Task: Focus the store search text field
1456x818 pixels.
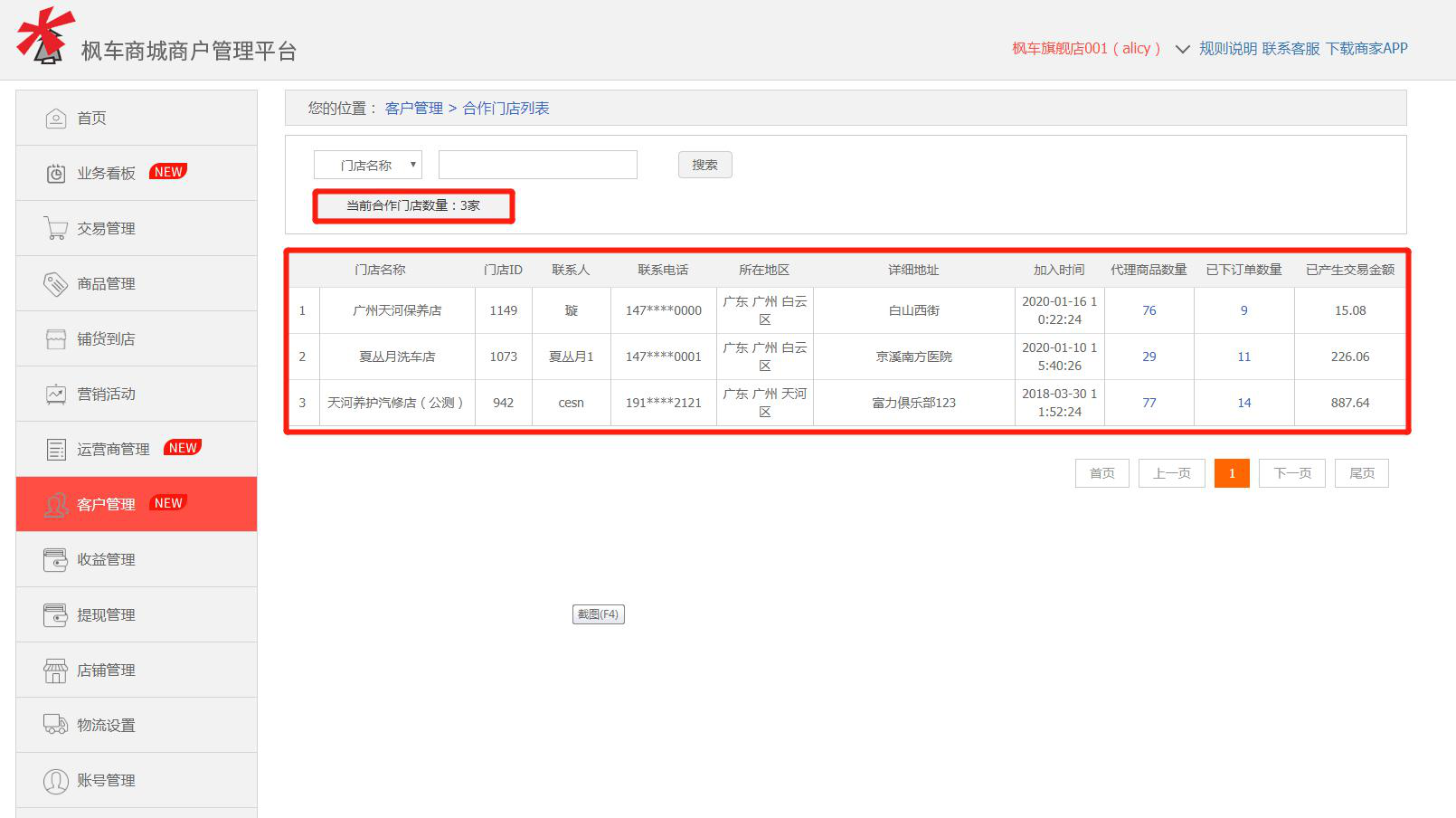Action: (537, 165)
